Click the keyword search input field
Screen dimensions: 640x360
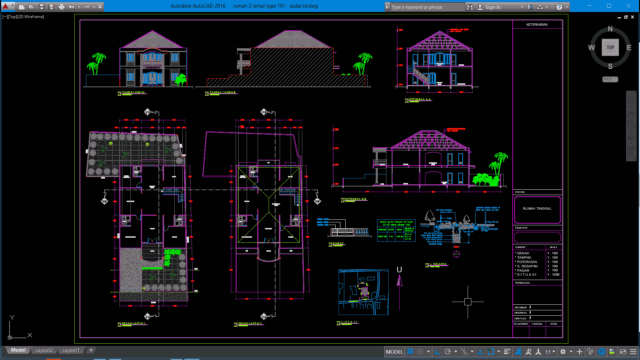pyautogui.click(x=427, y=7)
